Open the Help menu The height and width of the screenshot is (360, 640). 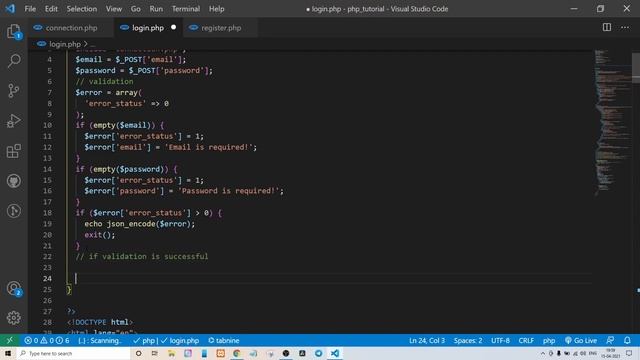[x=216, y=9]
